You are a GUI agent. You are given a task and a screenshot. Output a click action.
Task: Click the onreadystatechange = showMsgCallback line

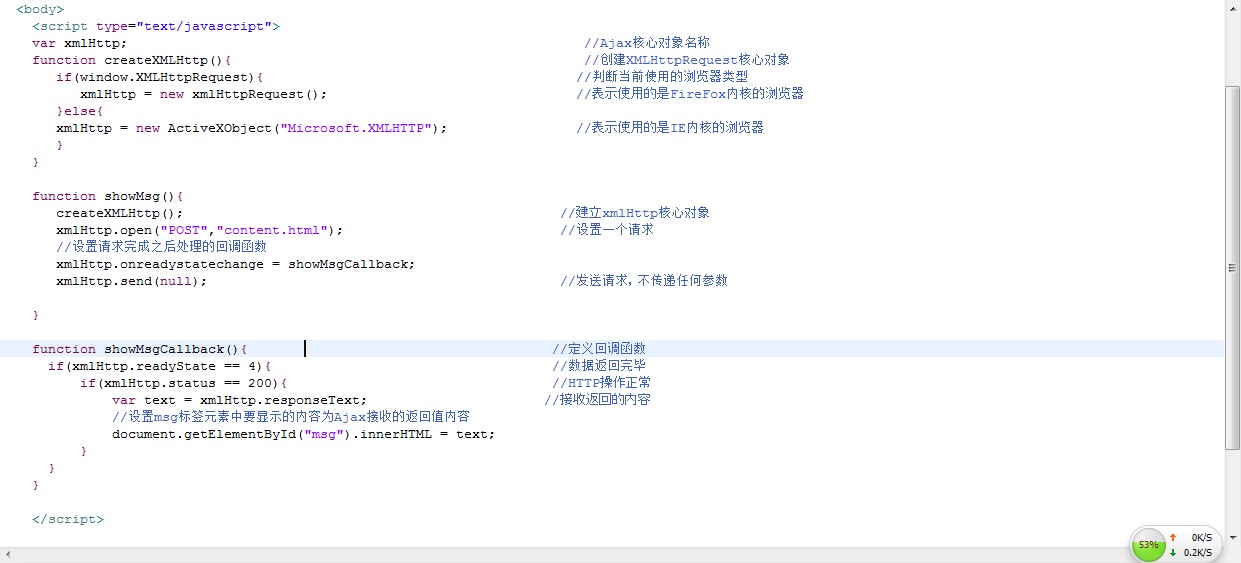click(236, 264)
